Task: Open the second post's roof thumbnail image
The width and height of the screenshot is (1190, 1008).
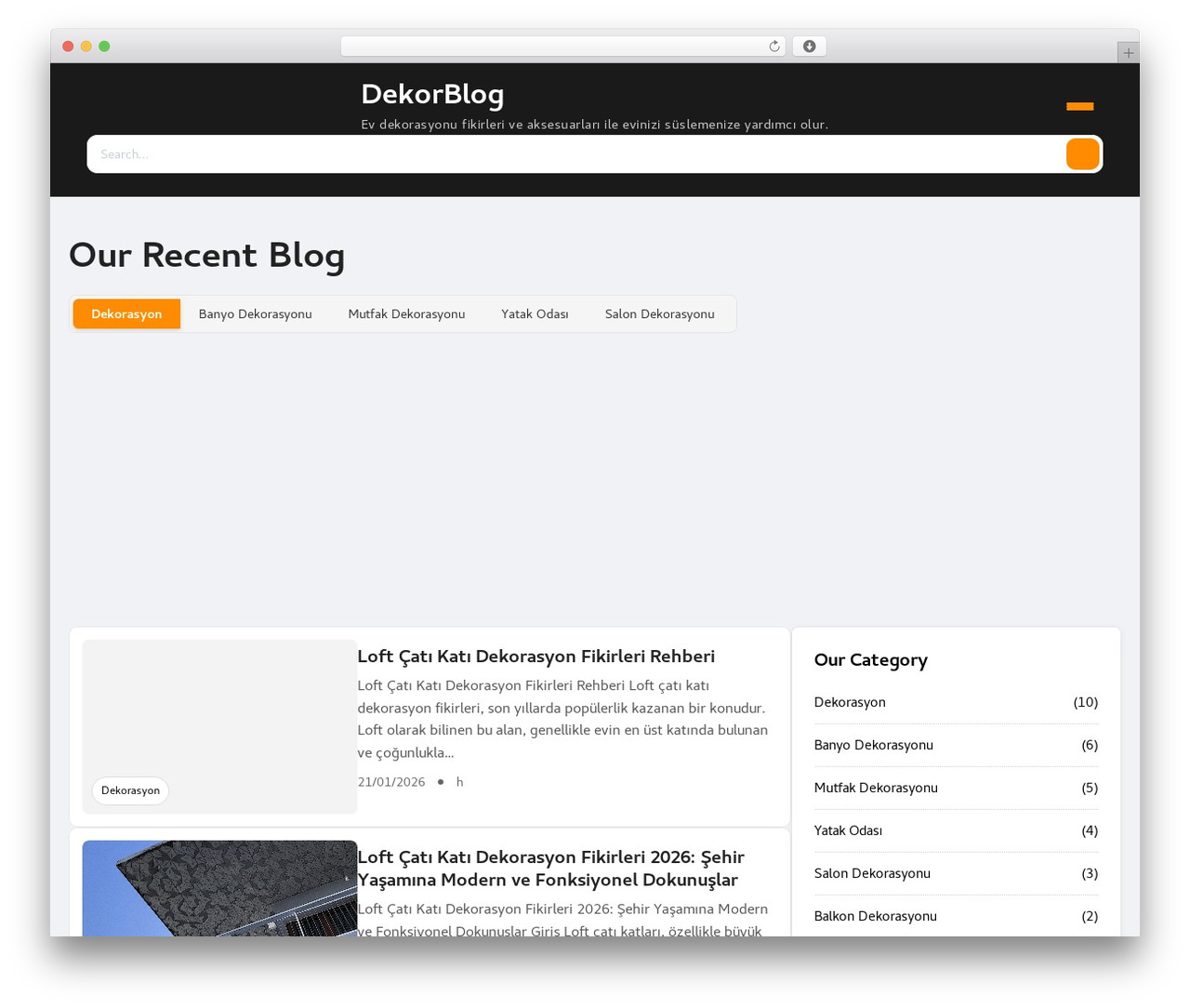Action: [219, 888]
